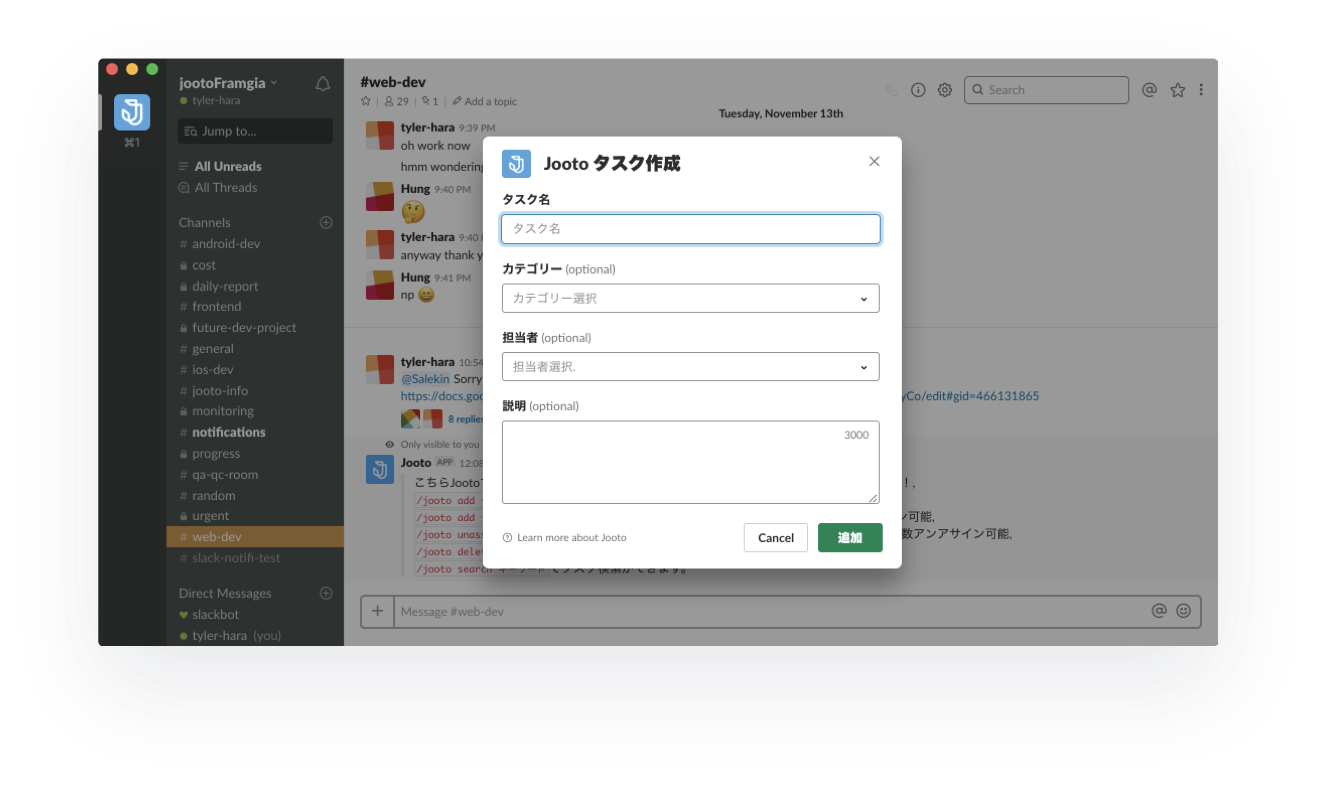Open the emoji picker in message box
Image resolution: width=1318 pixels, height=786 pixels.
pos(1184,611)
